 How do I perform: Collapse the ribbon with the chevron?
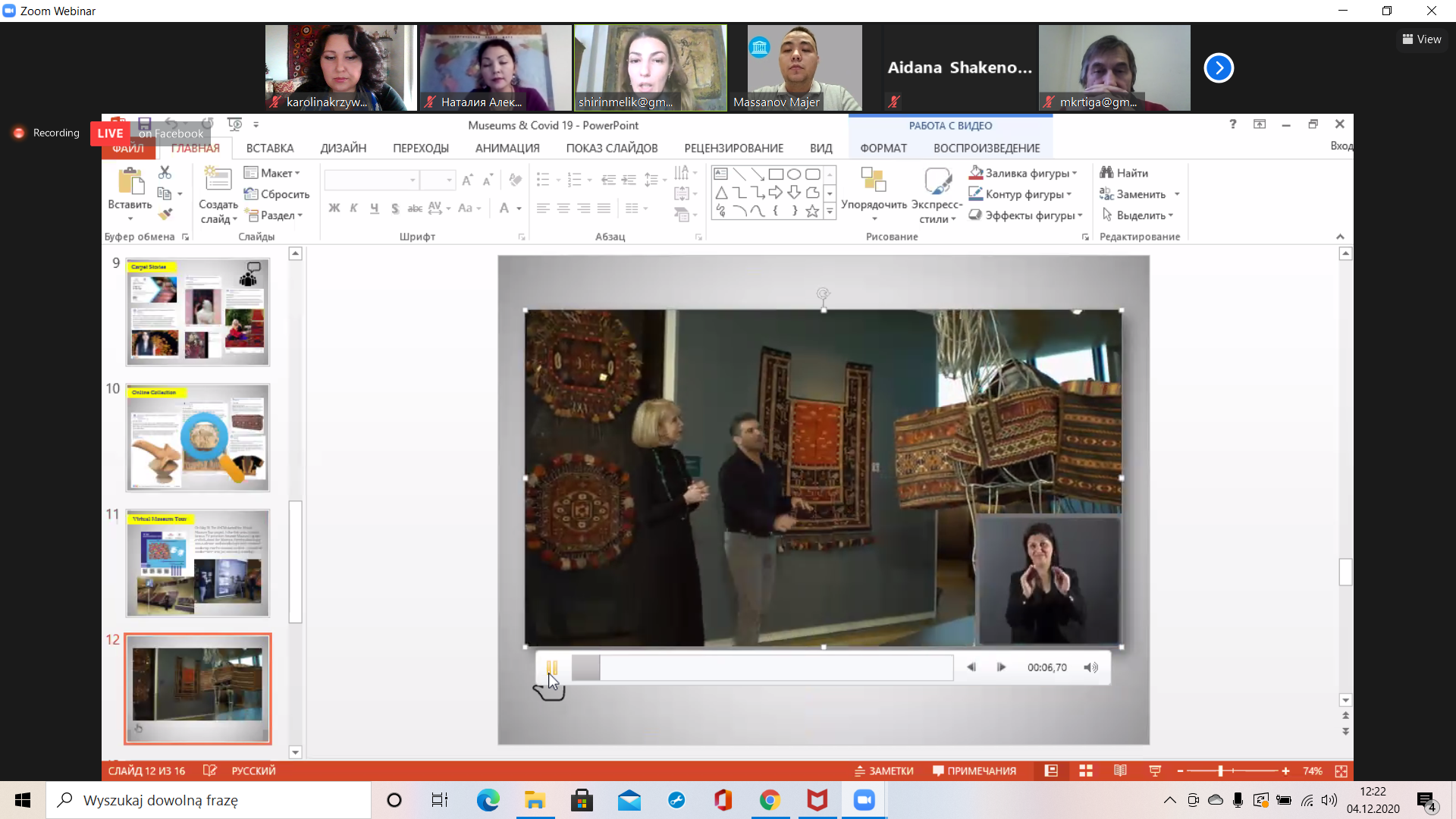(1340, 237)
